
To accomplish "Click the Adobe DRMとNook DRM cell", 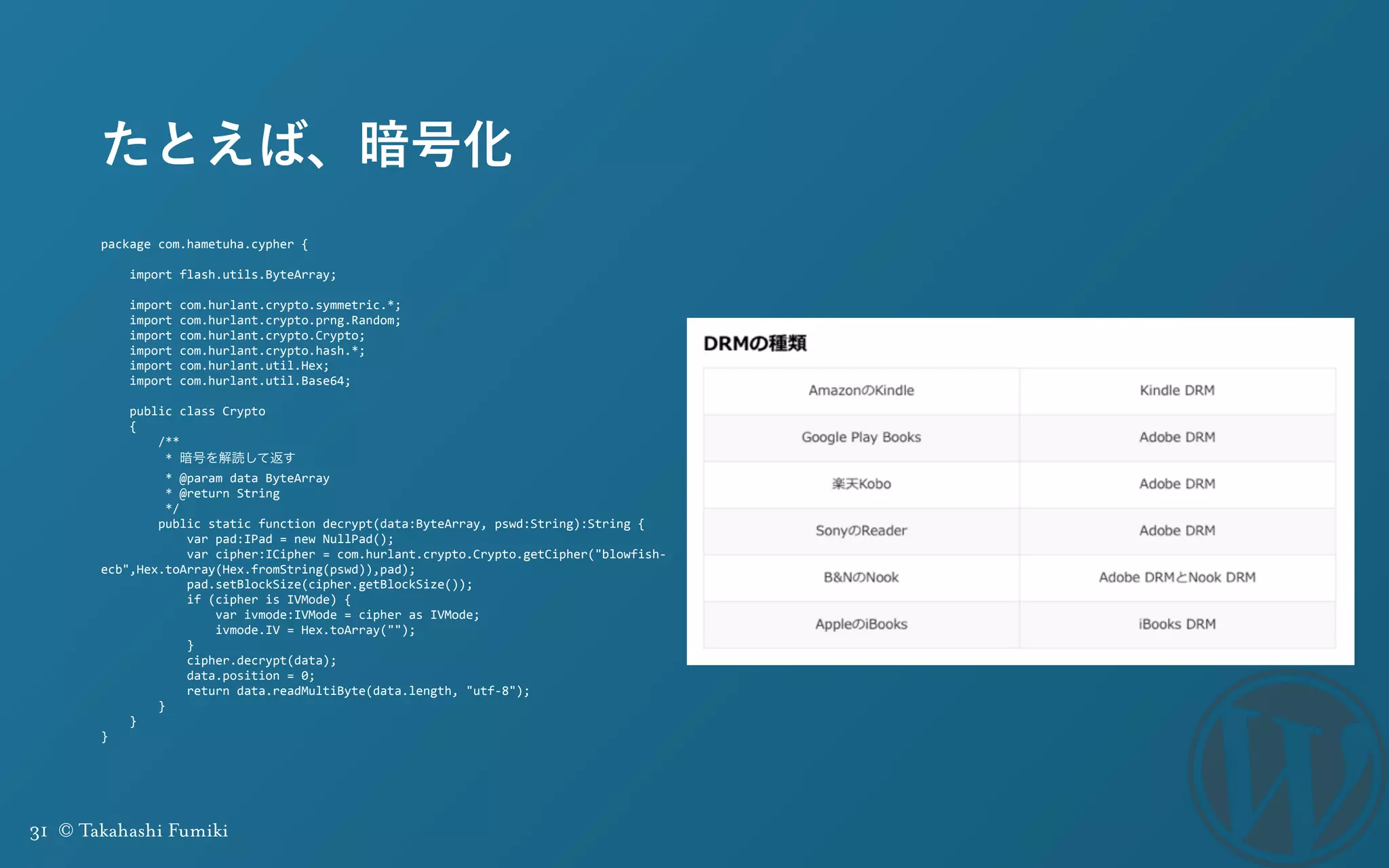I will pos(1177,578).
